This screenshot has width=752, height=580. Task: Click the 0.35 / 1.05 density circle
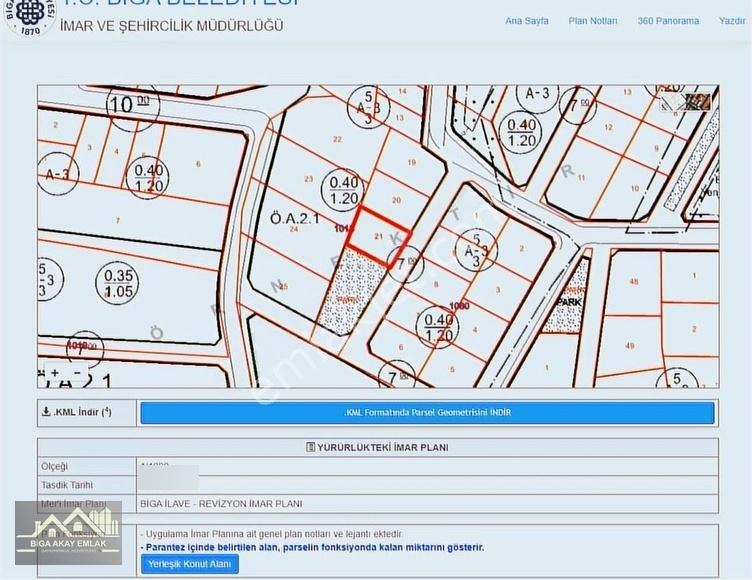click(x=118, y=283)
